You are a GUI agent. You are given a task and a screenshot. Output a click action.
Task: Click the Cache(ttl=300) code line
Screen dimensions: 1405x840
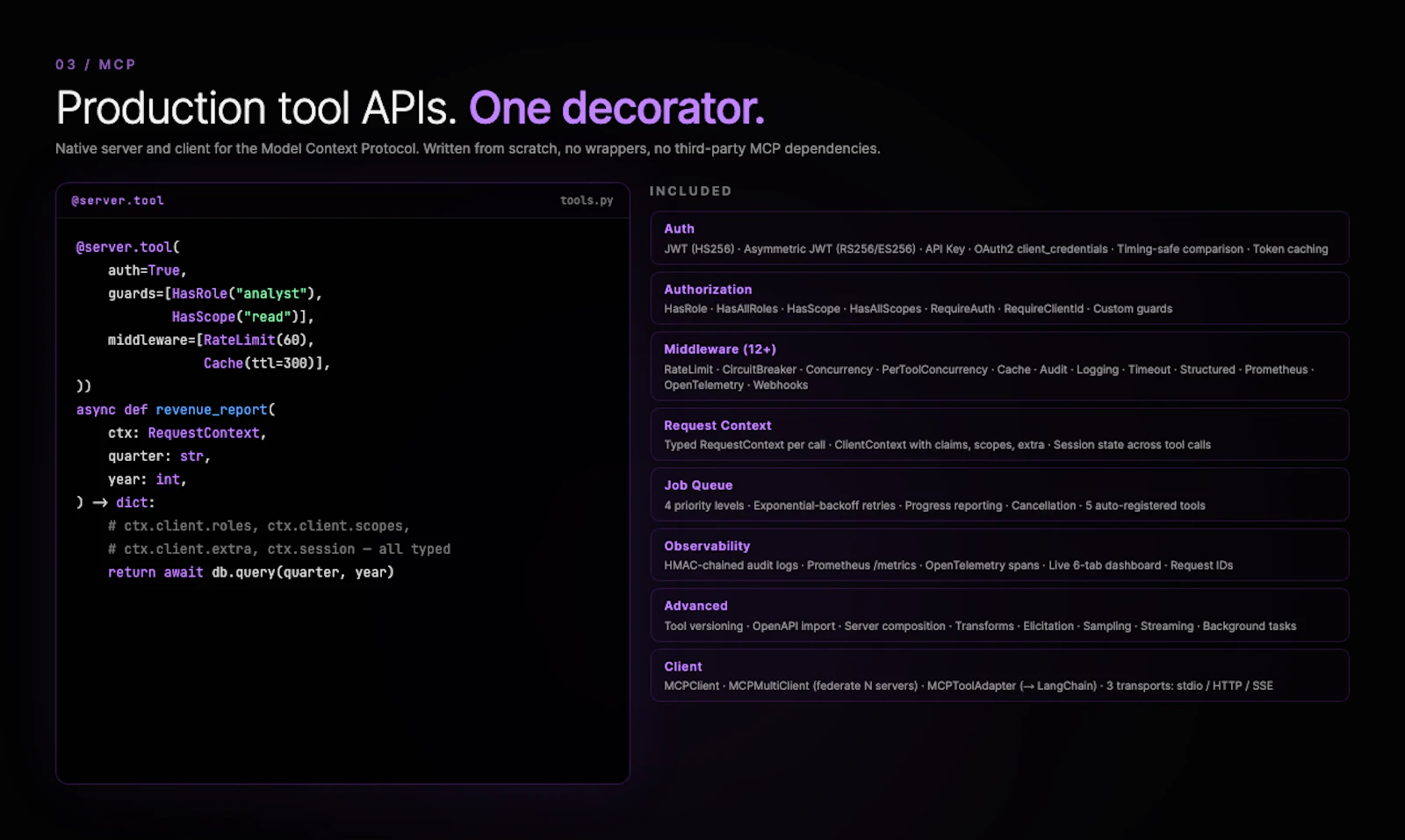point(267,363)
